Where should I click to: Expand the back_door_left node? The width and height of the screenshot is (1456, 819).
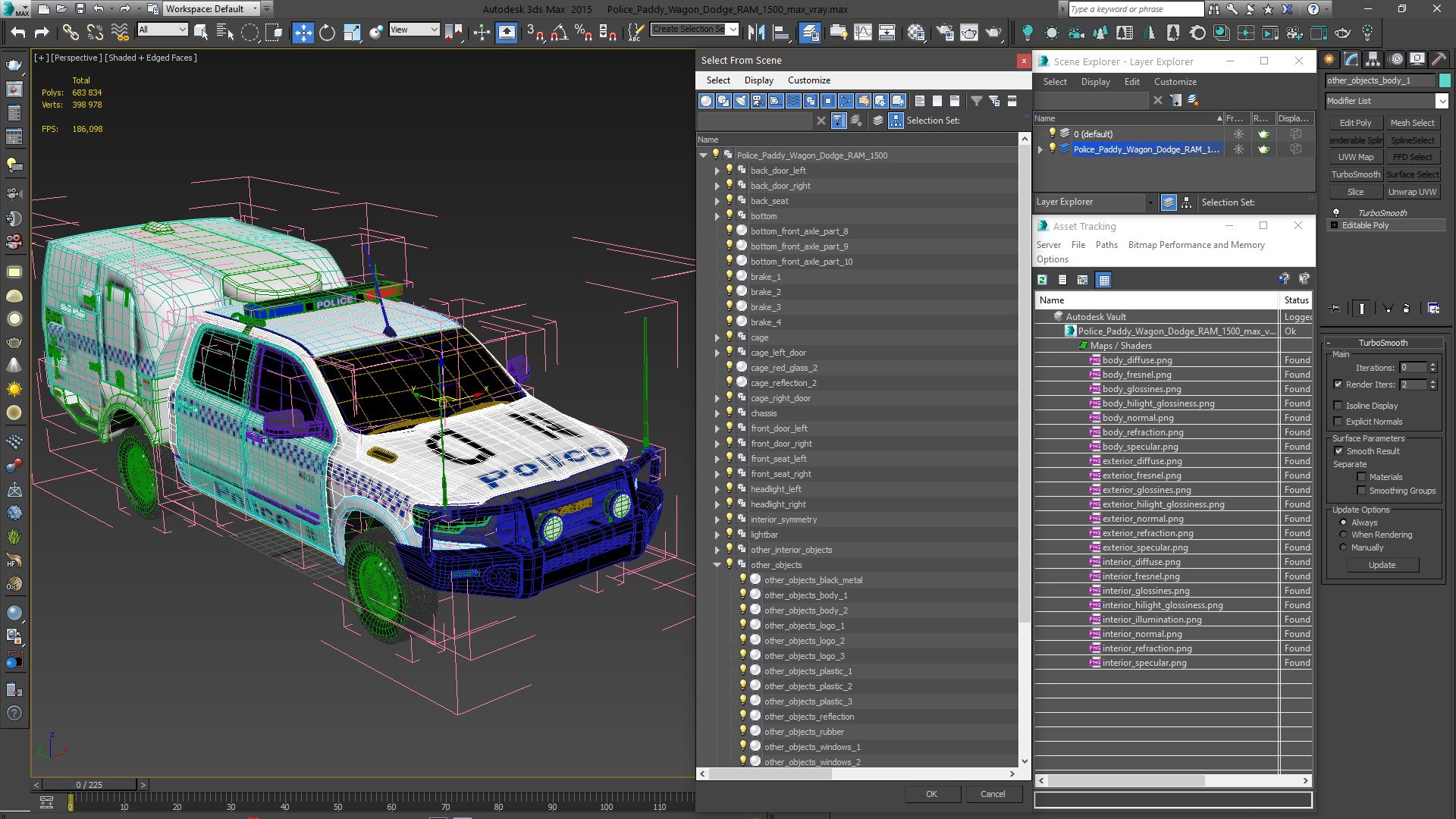coord(717,171)
